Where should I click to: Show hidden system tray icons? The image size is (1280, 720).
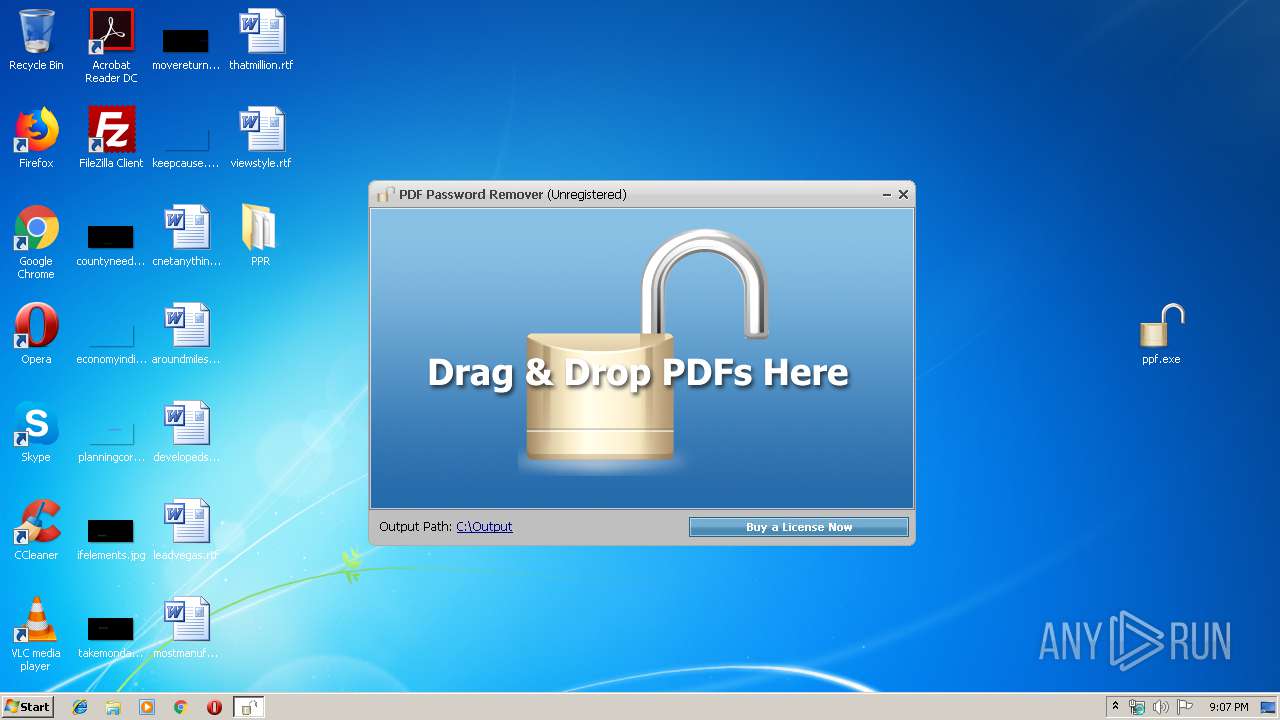tap(1116, 707)
